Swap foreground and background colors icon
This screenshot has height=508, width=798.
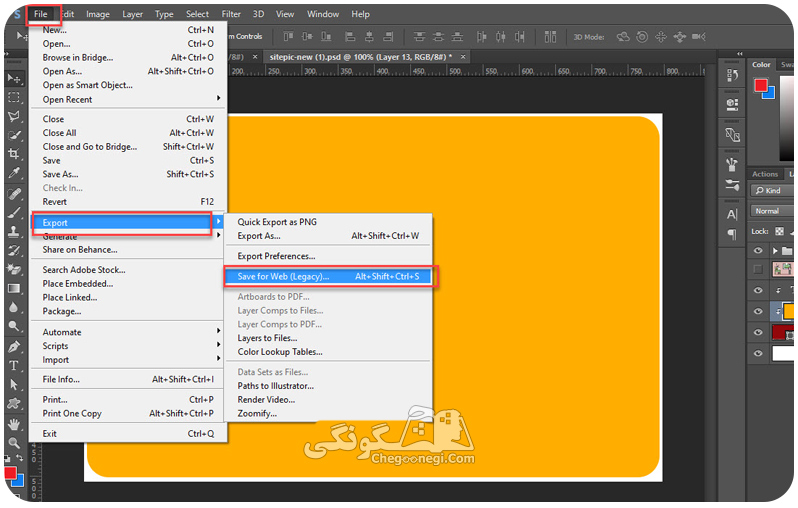[19, 458]
